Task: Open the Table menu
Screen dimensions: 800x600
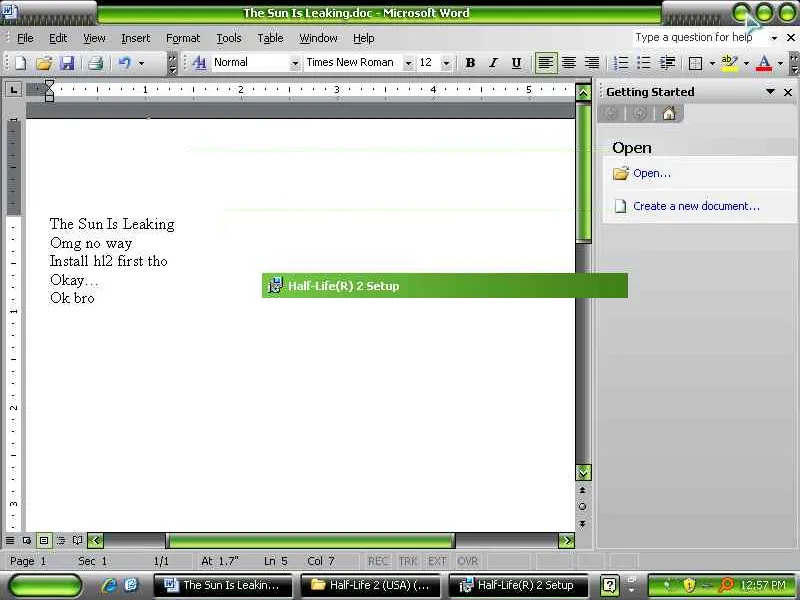Action: pyautogui.click(x=270, y=38)
